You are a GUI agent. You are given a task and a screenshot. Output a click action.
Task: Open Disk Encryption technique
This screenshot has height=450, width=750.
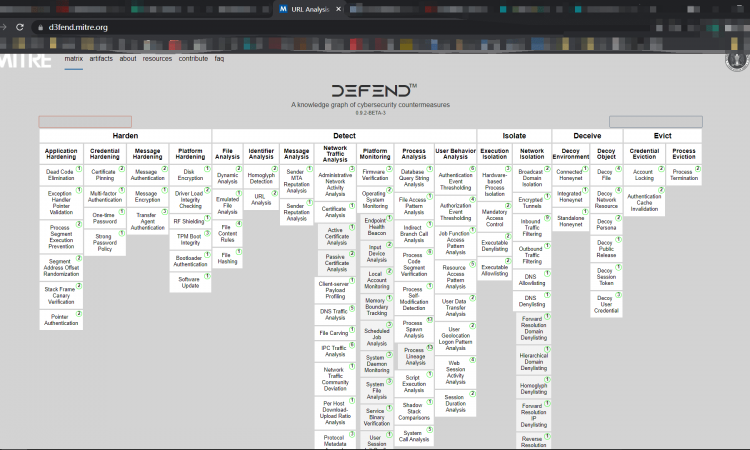(x=190, y=175)
